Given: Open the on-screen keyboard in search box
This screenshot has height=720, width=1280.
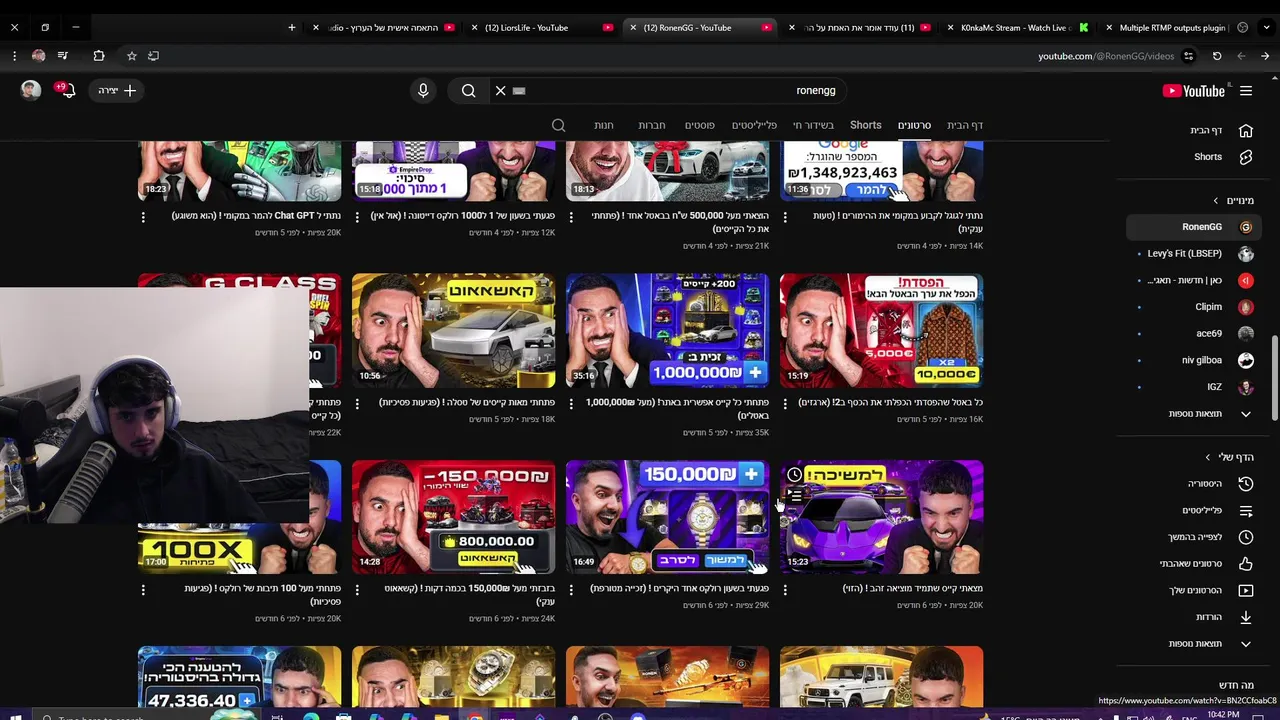Looking at the screenshot, I should click(x=519, y=91).
